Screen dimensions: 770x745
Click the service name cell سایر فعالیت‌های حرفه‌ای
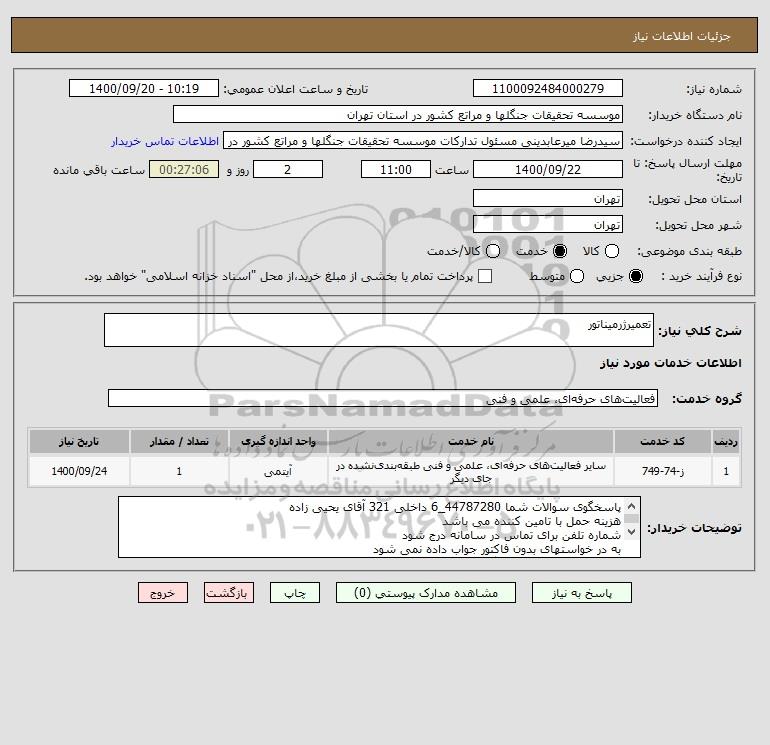(471, 471)
